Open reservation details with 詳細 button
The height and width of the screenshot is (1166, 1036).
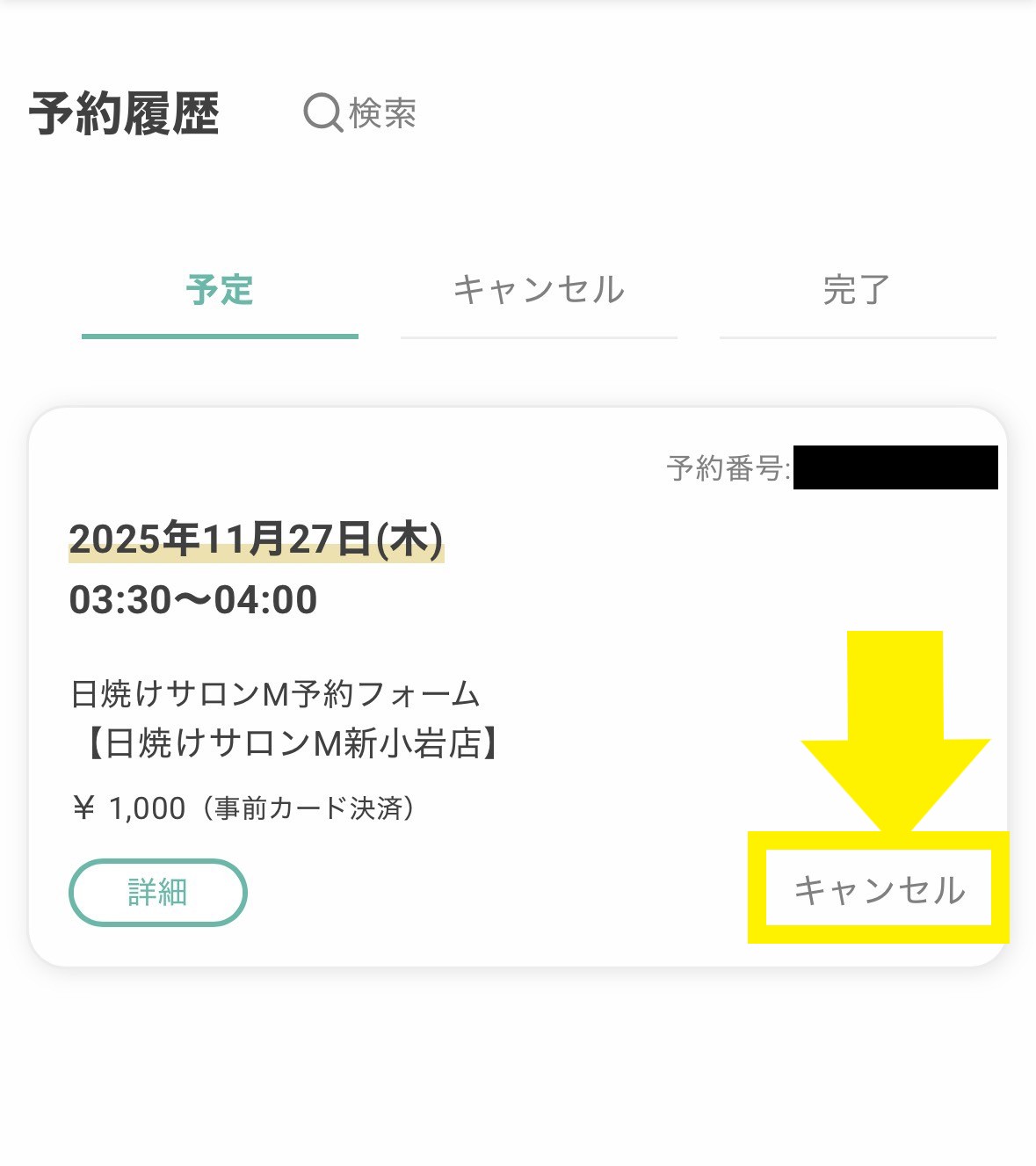(158, 892)
